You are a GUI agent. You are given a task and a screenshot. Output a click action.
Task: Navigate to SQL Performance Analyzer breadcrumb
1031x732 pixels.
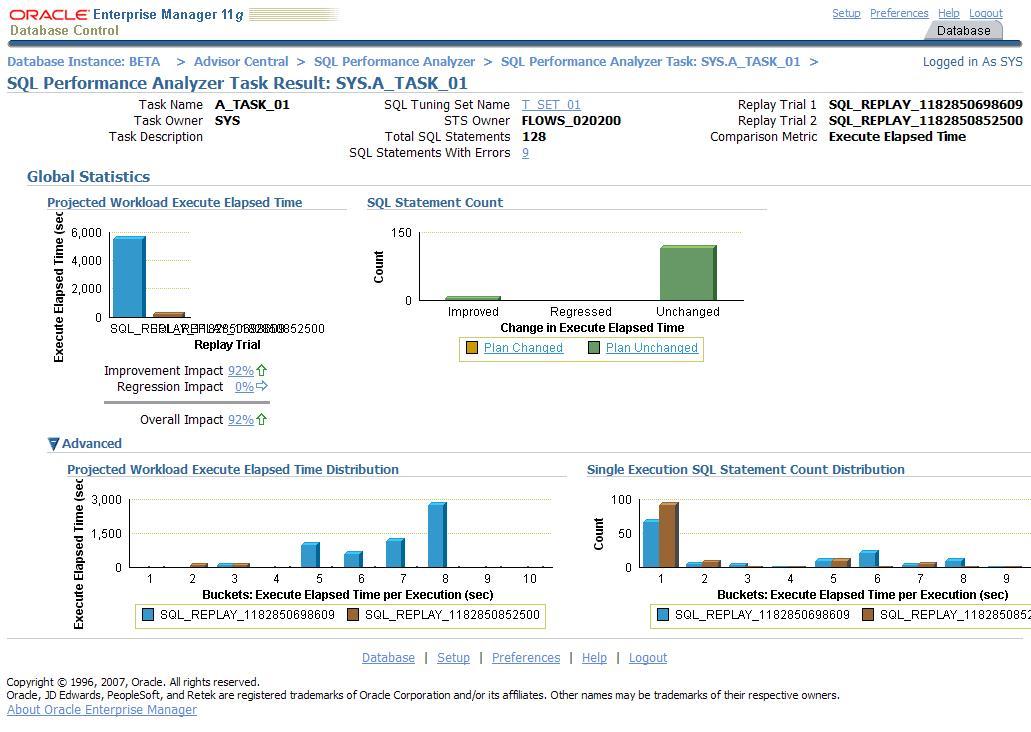tap(394, 62)
